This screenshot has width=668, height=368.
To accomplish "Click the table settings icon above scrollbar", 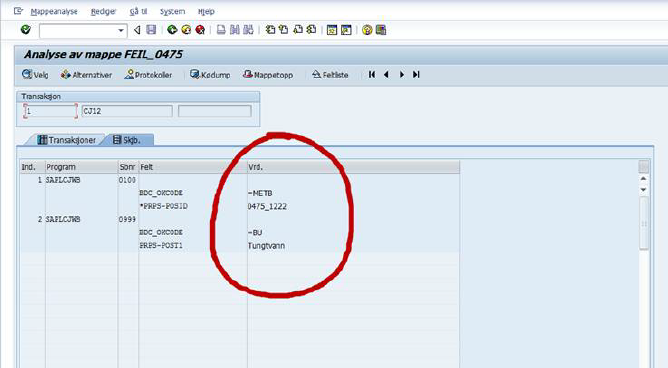I will 644,167.
